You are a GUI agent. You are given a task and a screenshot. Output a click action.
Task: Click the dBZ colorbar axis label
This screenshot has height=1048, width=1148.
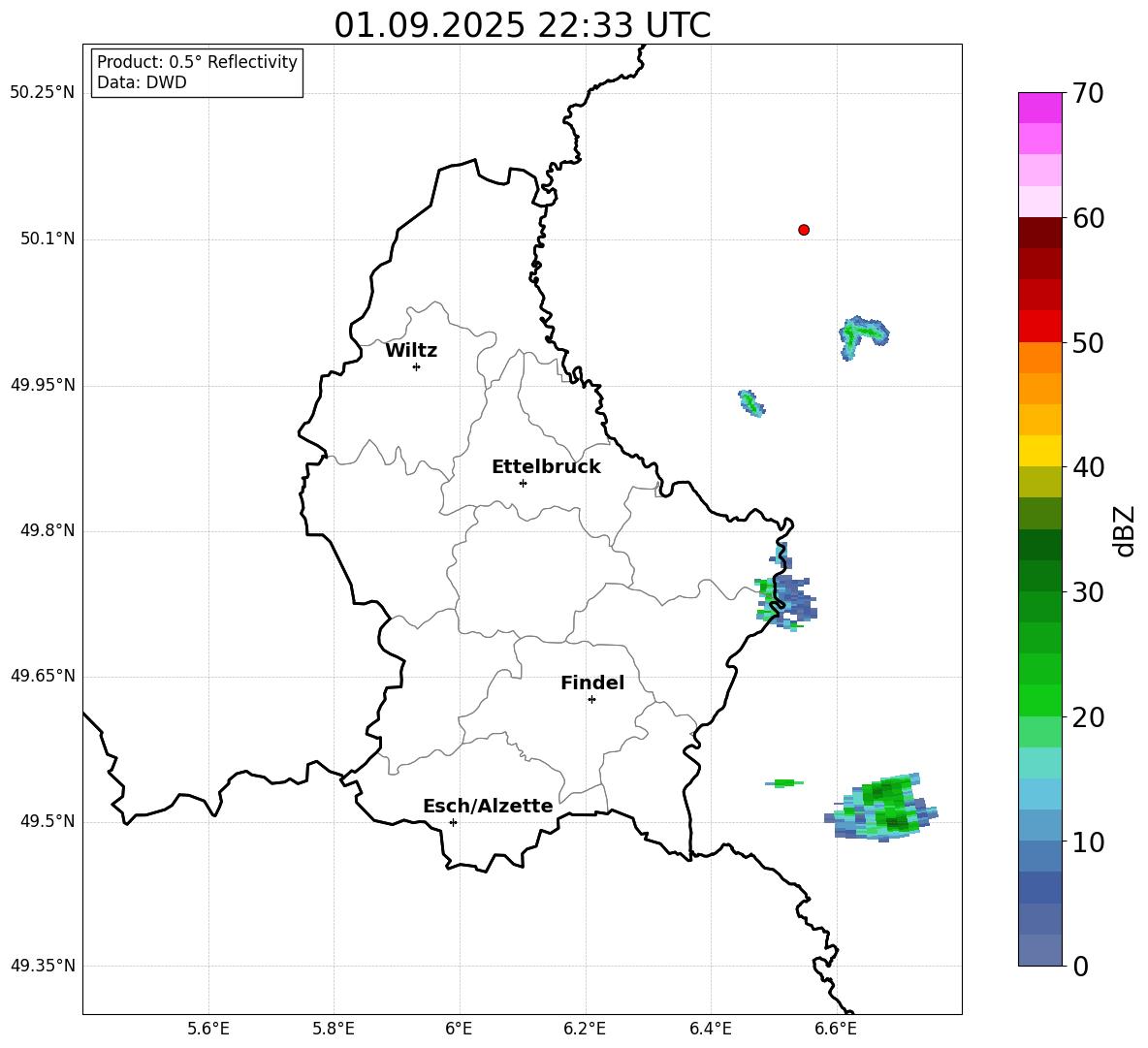pyautogui.click(x=1126, y=530)
